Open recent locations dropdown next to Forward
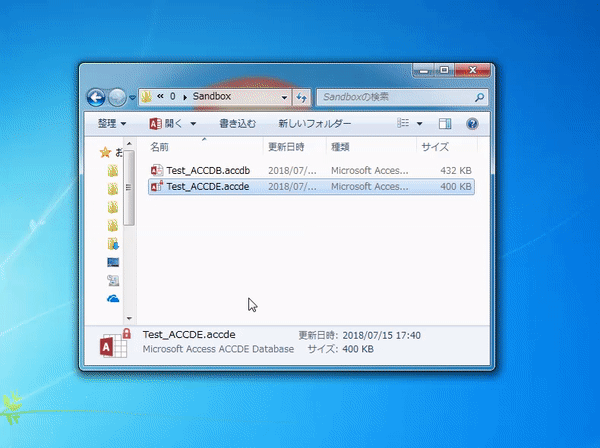Viewport: 600px width, 448px height. click(x=132, y=98)
